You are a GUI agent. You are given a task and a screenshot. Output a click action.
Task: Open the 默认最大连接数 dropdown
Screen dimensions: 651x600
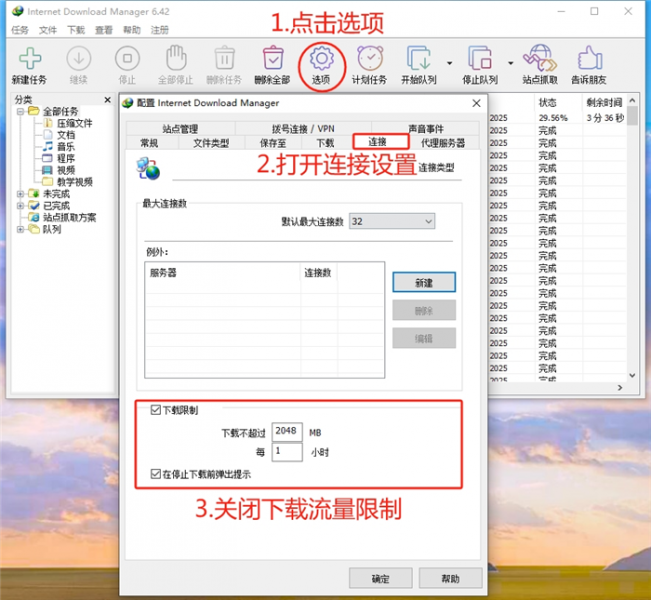[x=392, y=221]
